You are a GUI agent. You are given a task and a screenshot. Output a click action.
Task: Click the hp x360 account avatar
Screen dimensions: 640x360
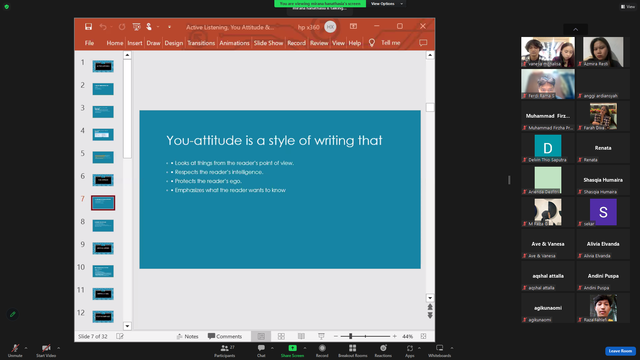click(x=330, y=27)
